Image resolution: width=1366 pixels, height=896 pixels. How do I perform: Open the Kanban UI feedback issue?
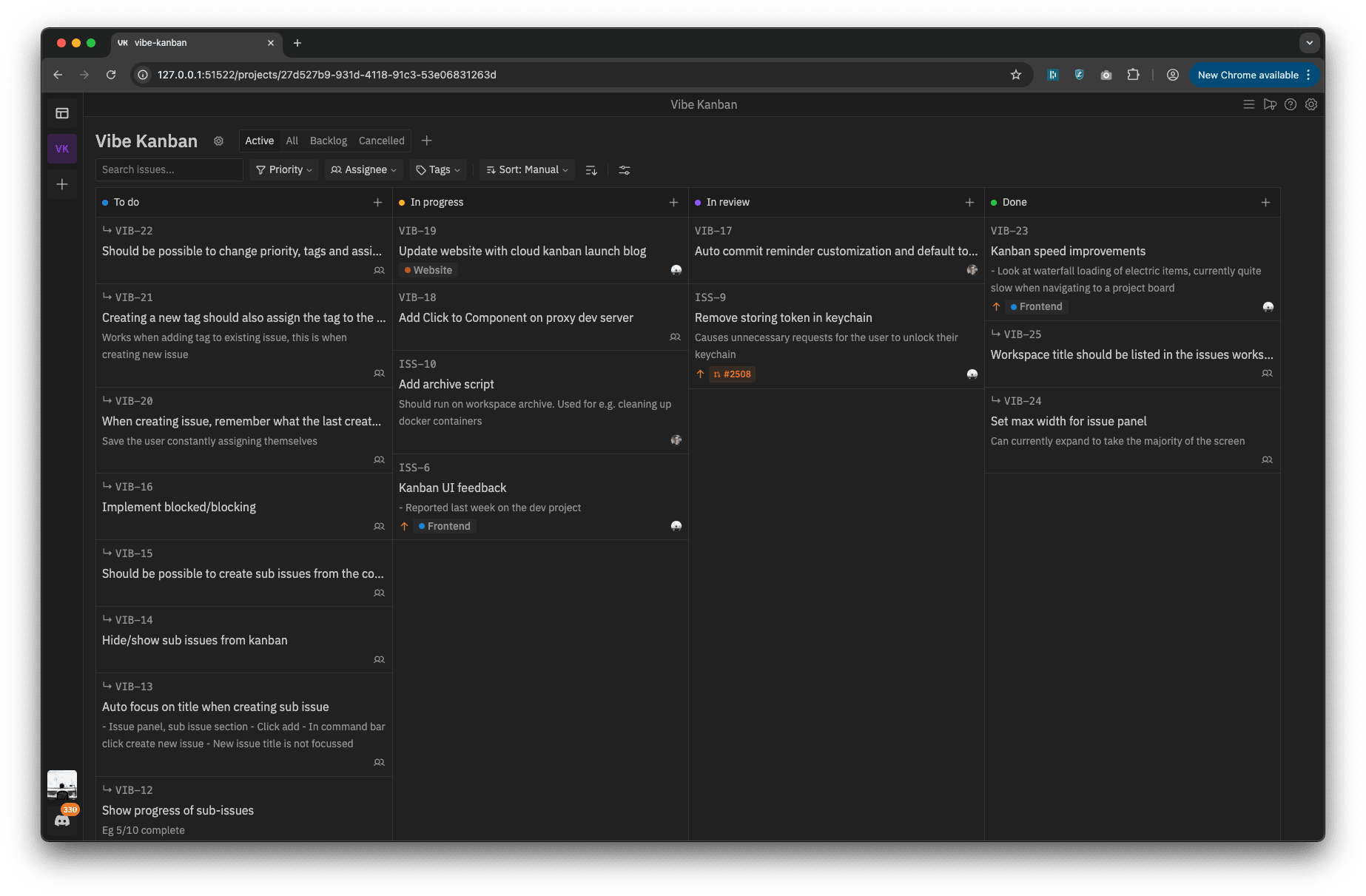(x=452, y=488)
